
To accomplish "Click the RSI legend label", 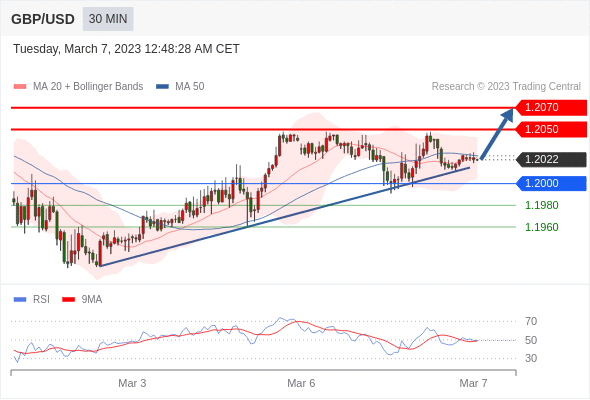I will tap(41, 300).
